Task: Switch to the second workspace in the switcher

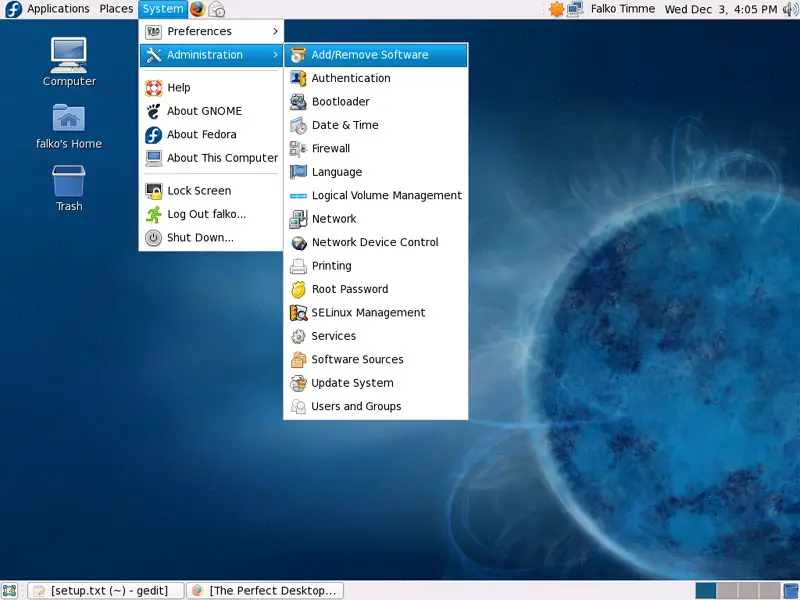Action: click(x=727, y=590)
